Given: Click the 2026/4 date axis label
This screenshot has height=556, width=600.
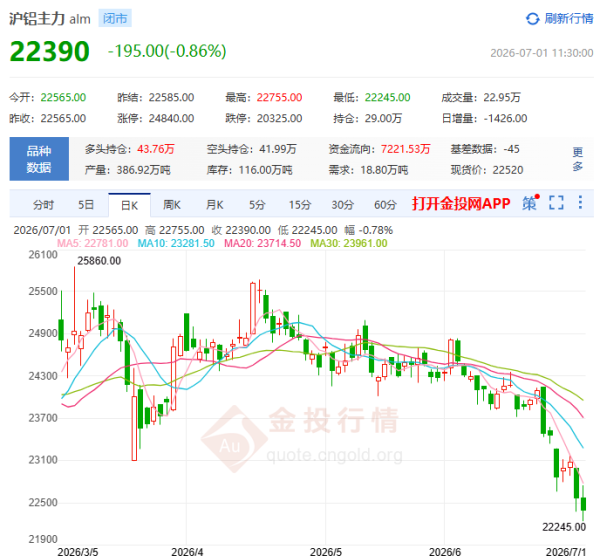Looking at the screenshot, I should pyautogui.click(x=187, y=551).
